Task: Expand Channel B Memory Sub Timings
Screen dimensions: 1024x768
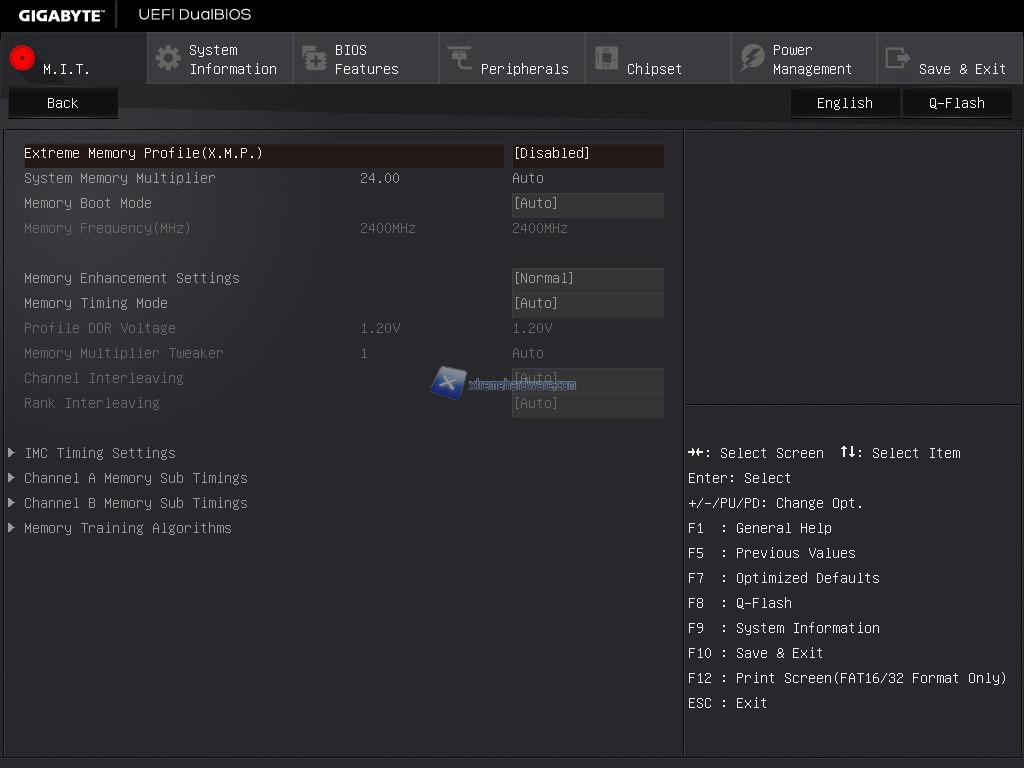Action: point(135,503)
